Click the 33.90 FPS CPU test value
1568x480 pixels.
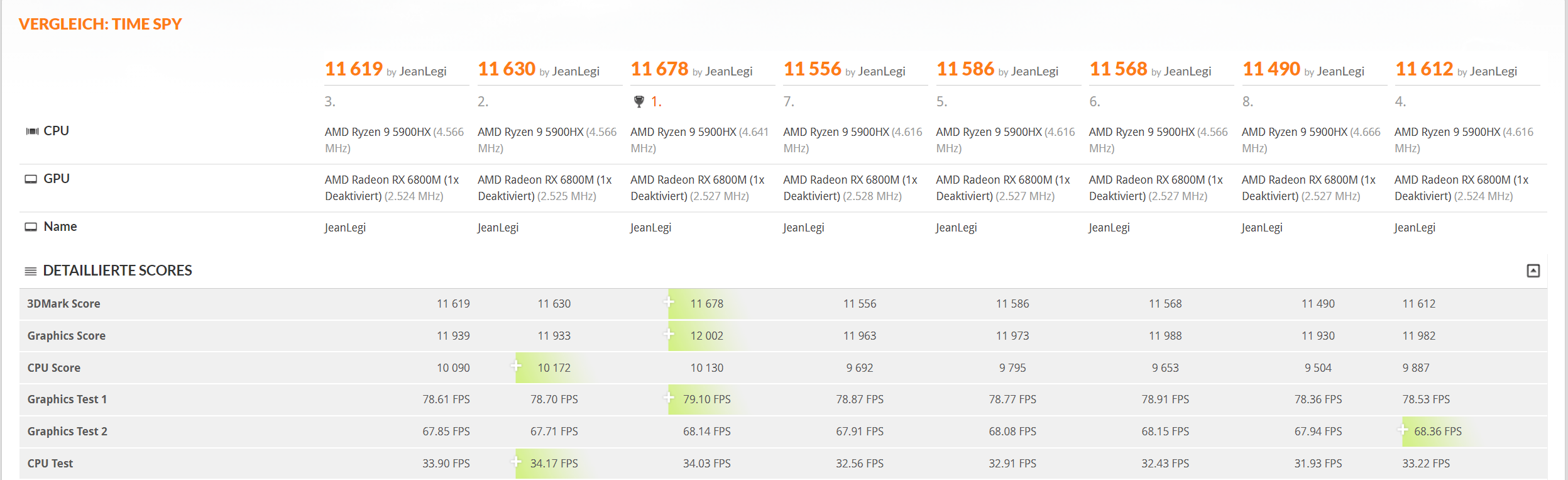(446, 464)
